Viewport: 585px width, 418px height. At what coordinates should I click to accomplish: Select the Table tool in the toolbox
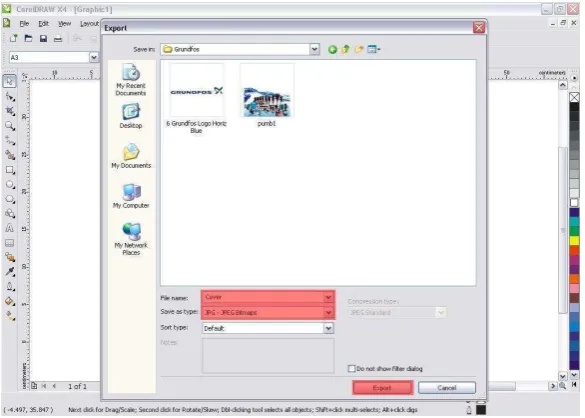(10, 243)
